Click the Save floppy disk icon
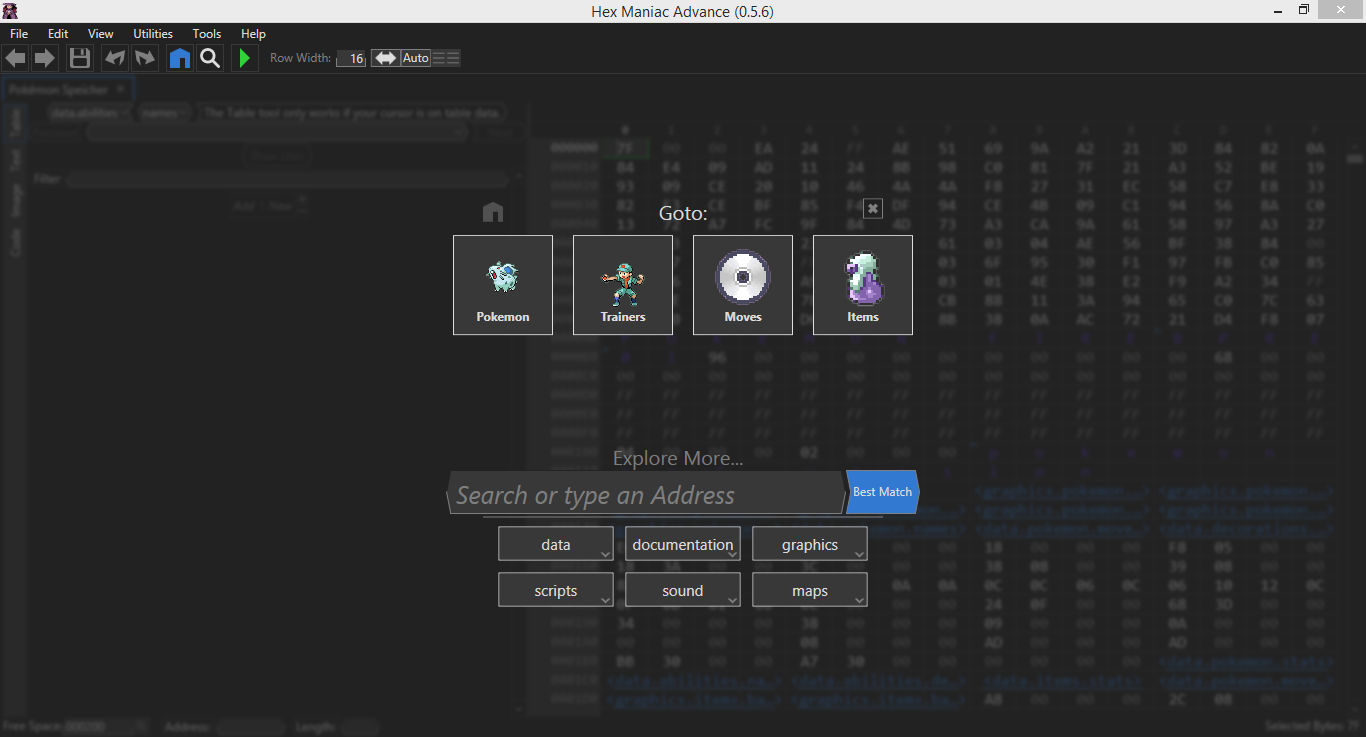 pos(80,58)
